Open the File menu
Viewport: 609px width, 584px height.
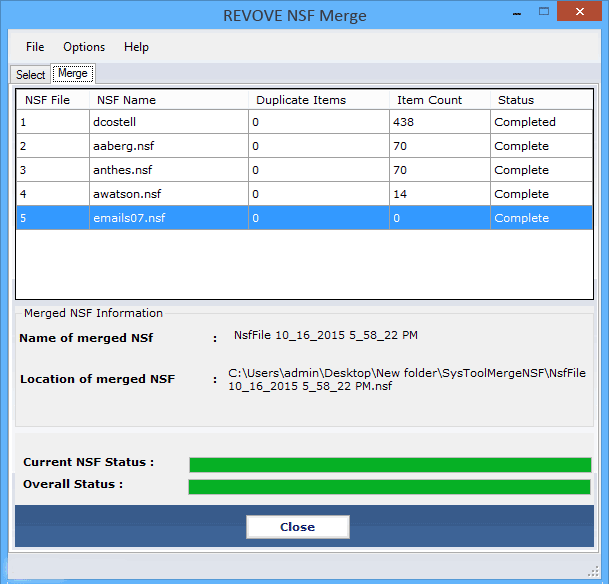[35, 47]
